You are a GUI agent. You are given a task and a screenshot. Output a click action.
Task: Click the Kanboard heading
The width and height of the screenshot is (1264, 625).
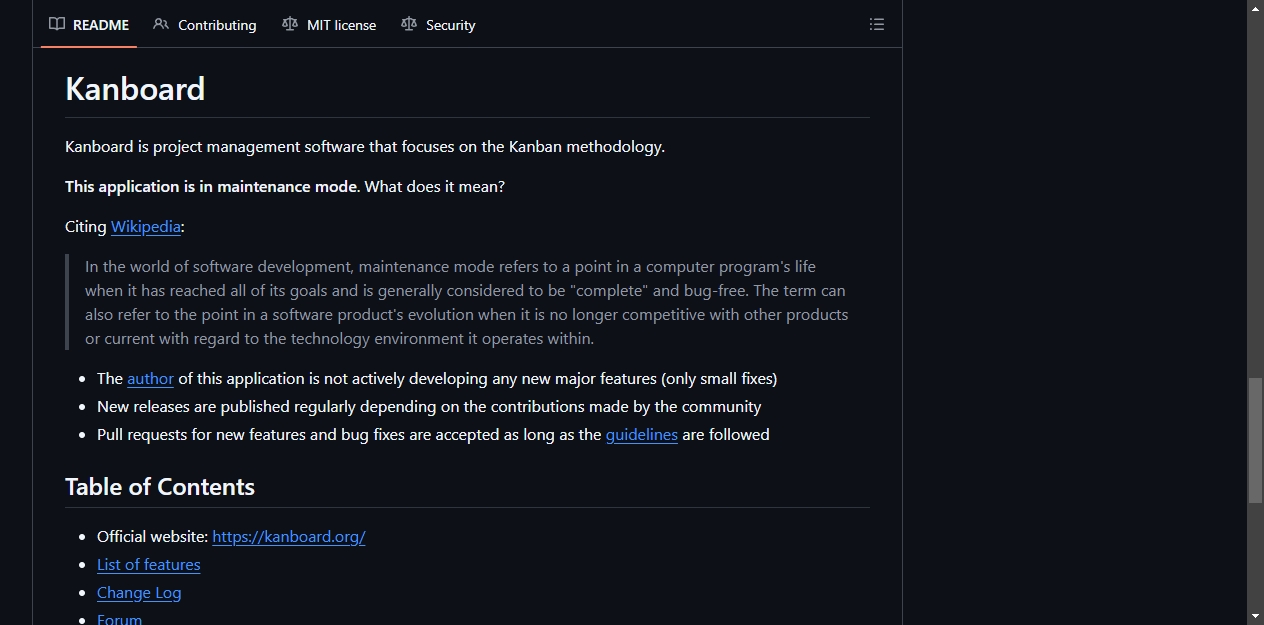135,89
